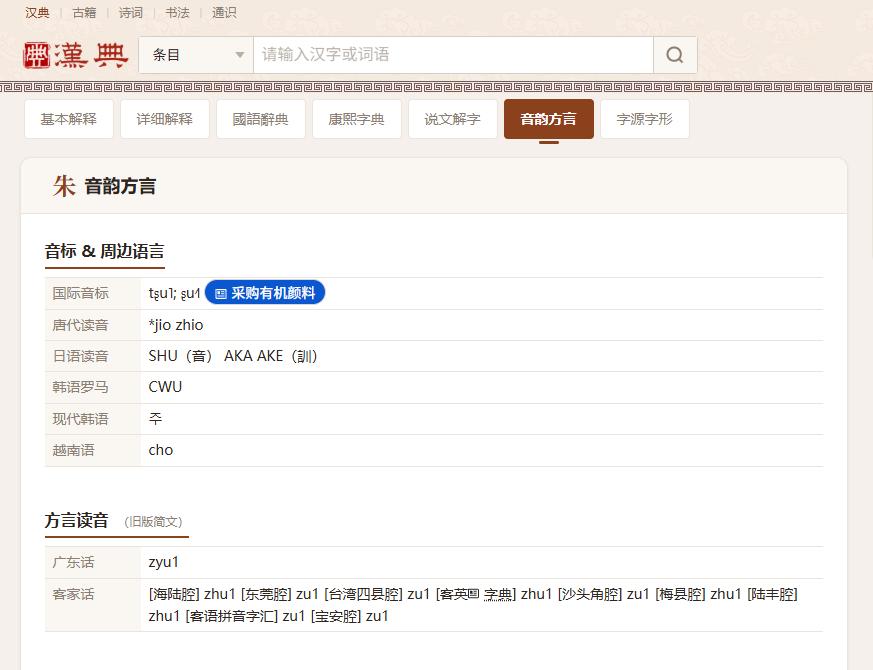Click the 音标 & 周边语言 section heading
This screenshot has width=873, height=670.
click(105, 251)
